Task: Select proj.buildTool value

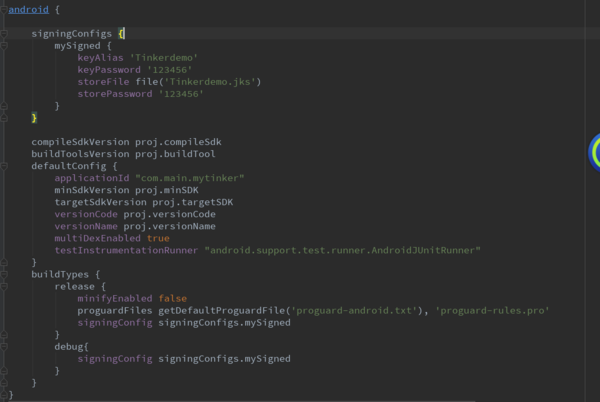Action: click(175, 154)
